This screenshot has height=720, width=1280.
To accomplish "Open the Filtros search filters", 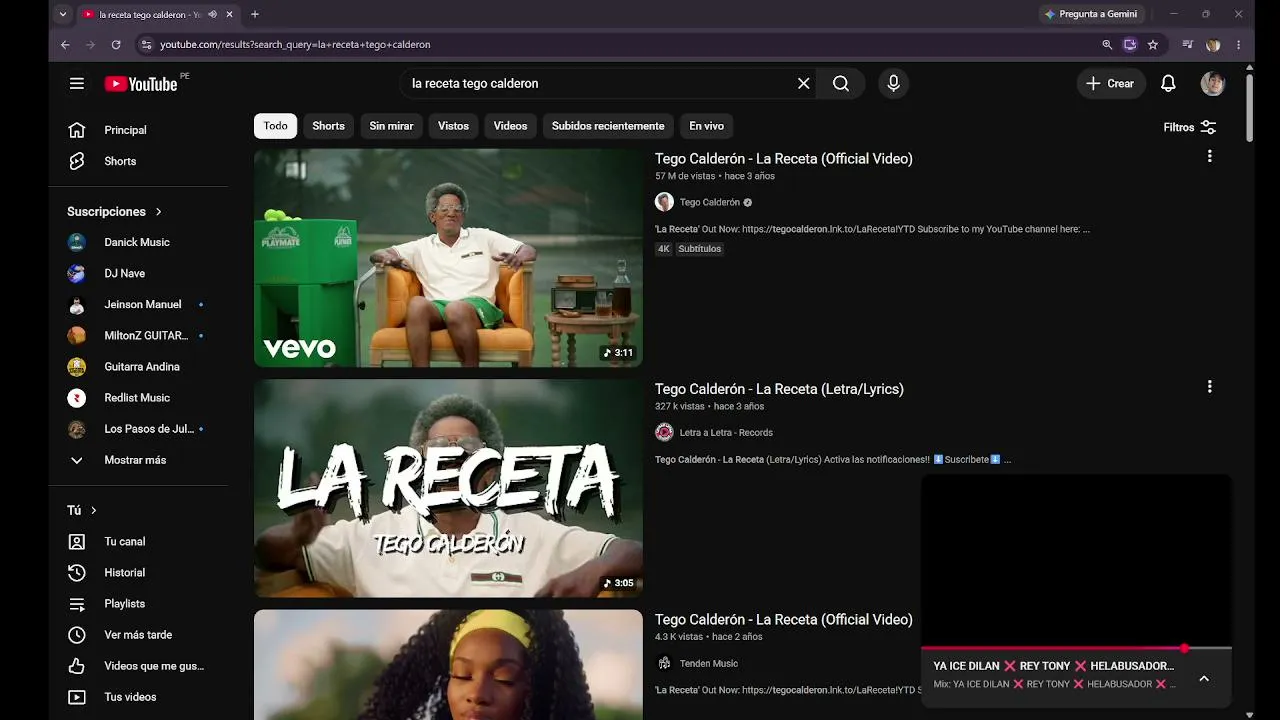I will pyautogui.click(x=1190, y=127).
